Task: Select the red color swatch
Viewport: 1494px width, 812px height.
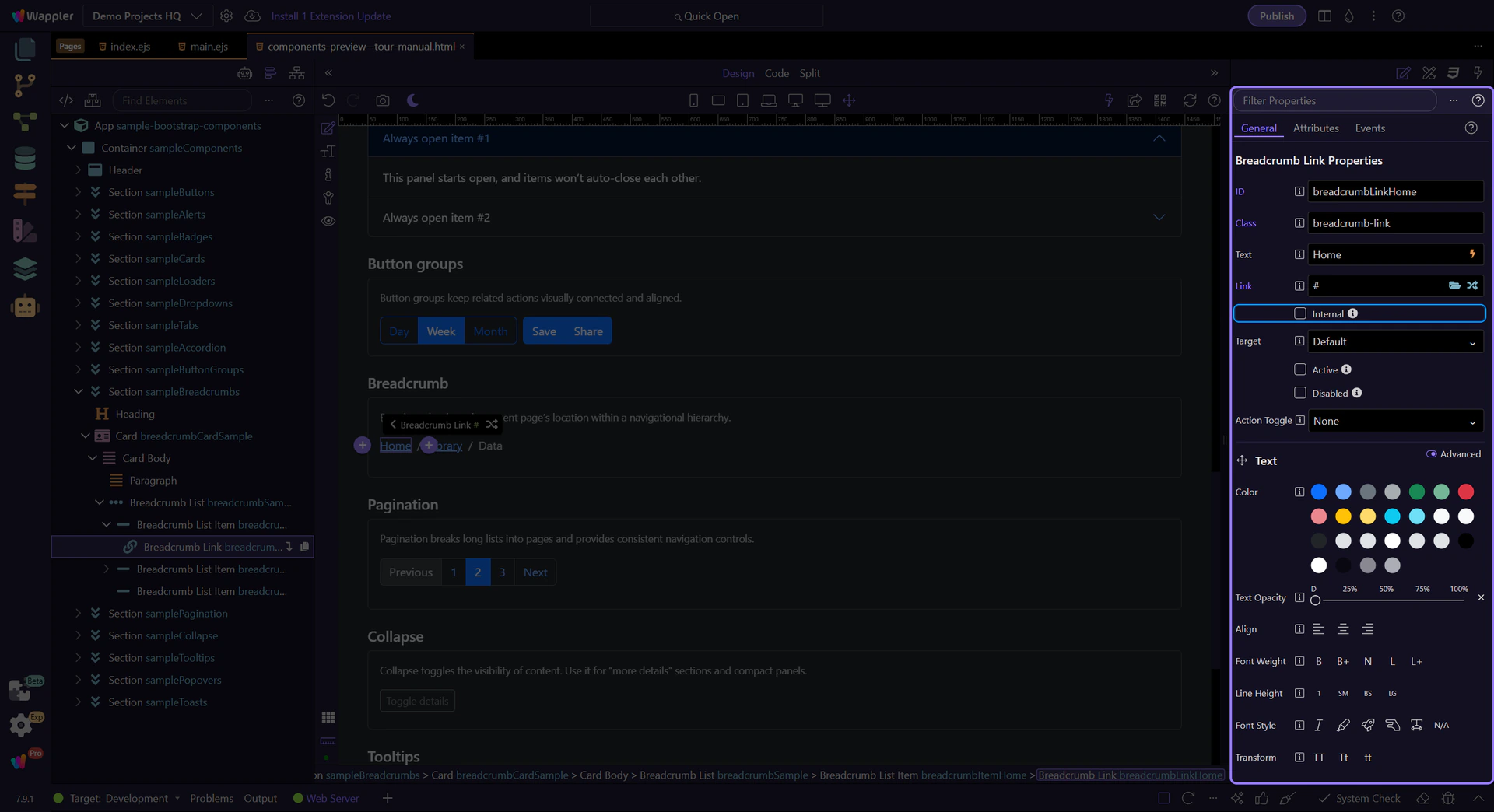Action: pos(1466,492)
